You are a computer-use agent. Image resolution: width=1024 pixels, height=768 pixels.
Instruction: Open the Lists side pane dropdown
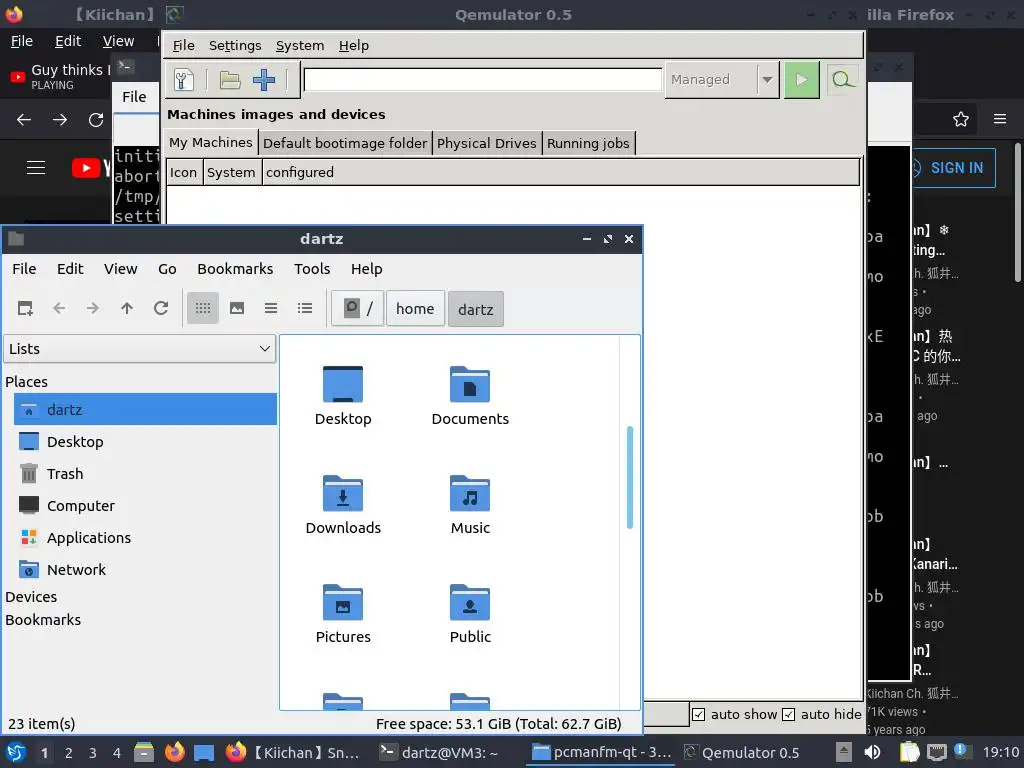pos(140,349)
